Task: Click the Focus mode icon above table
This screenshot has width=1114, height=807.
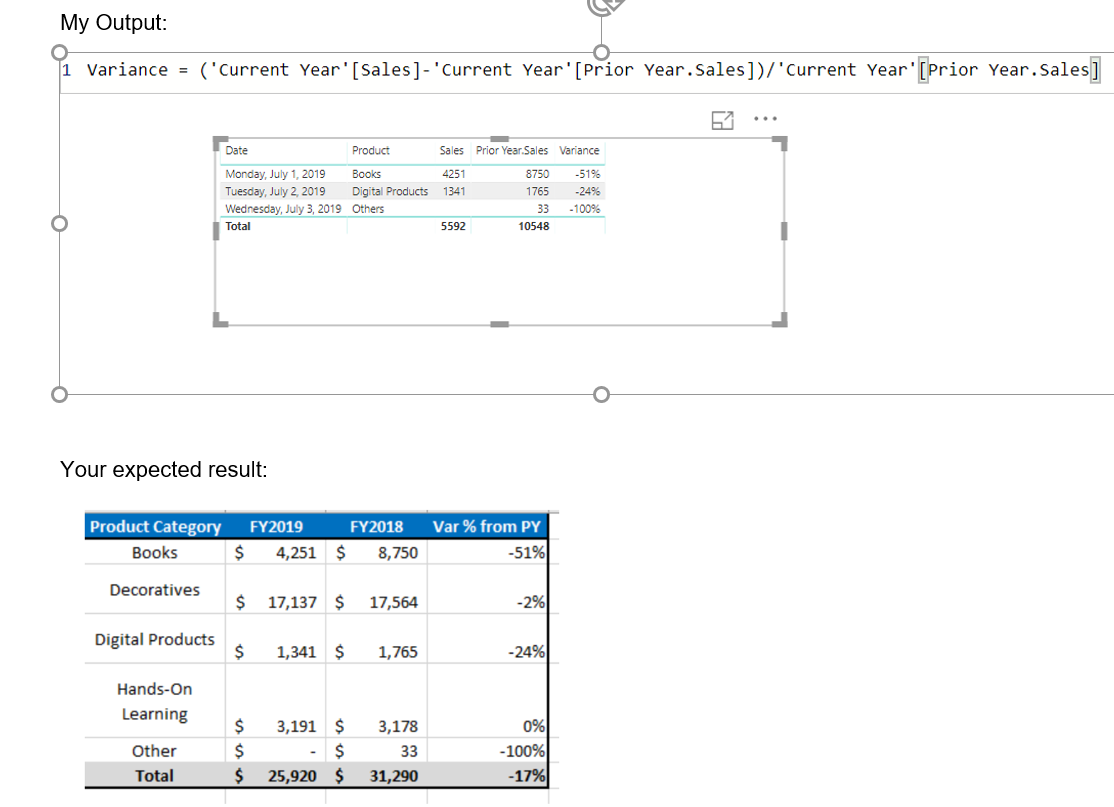Action: point(722,120)
